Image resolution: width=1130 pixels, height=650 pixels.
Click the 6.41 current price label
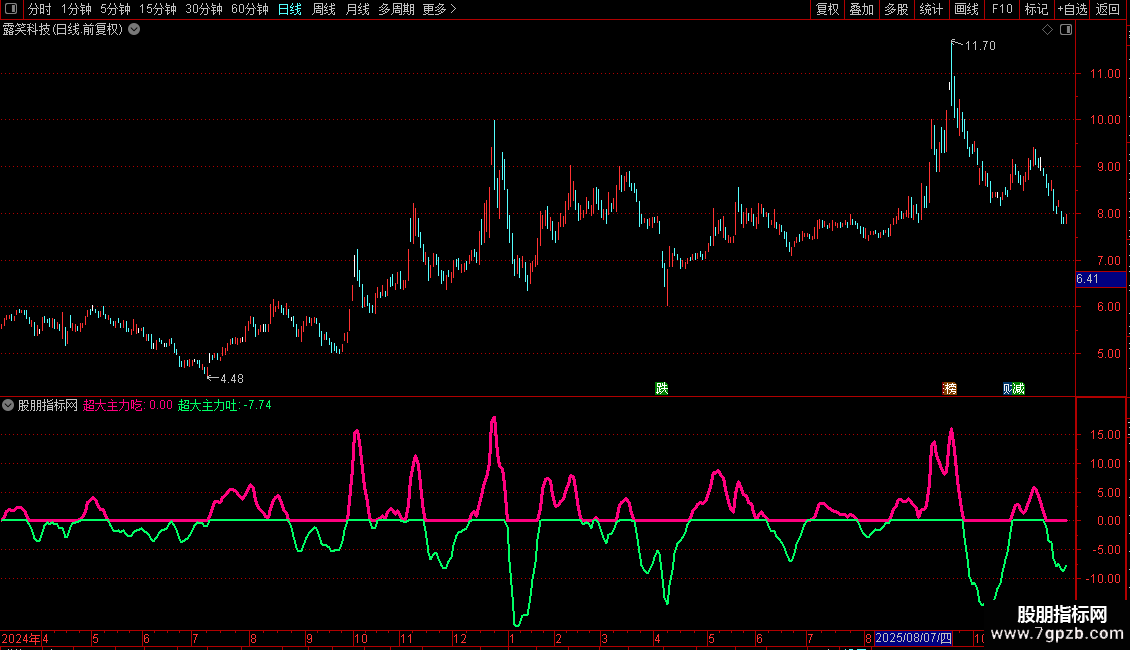tap(1100, 279)
